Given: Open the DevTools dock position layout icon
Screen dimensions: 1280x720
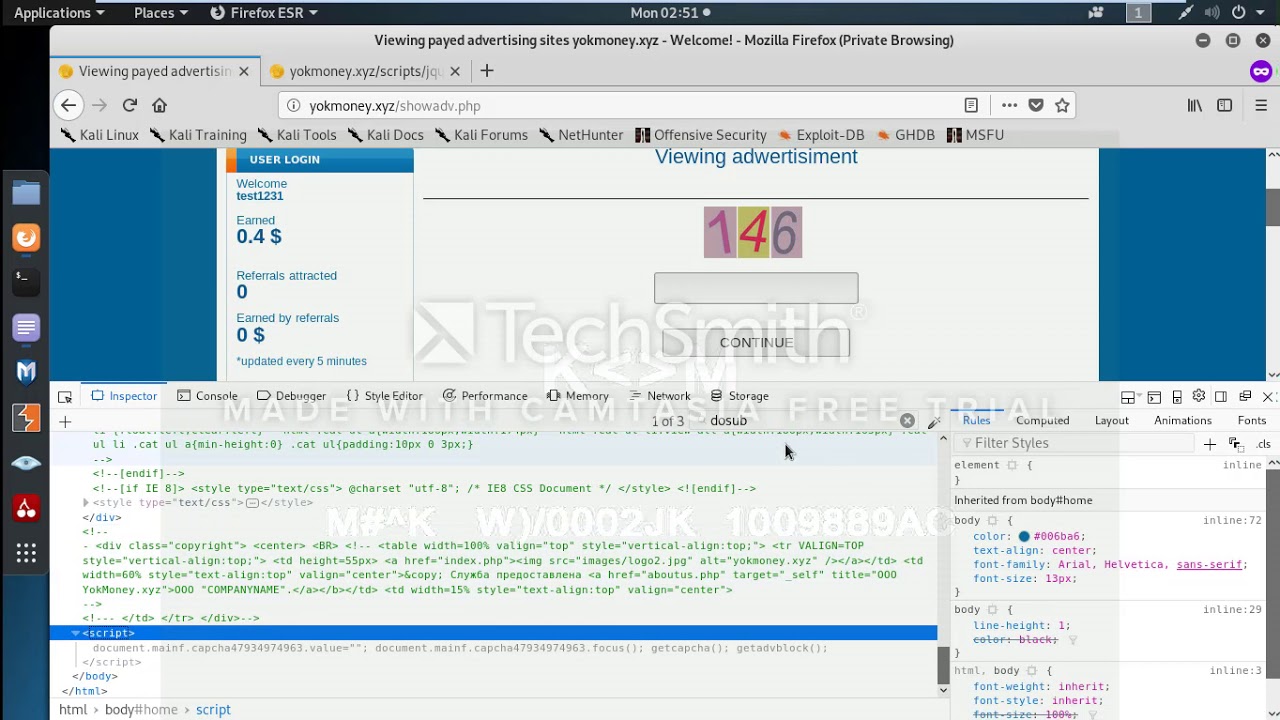Looking at the screenshot, I should pyautogui.click(x=1128, y=397).
